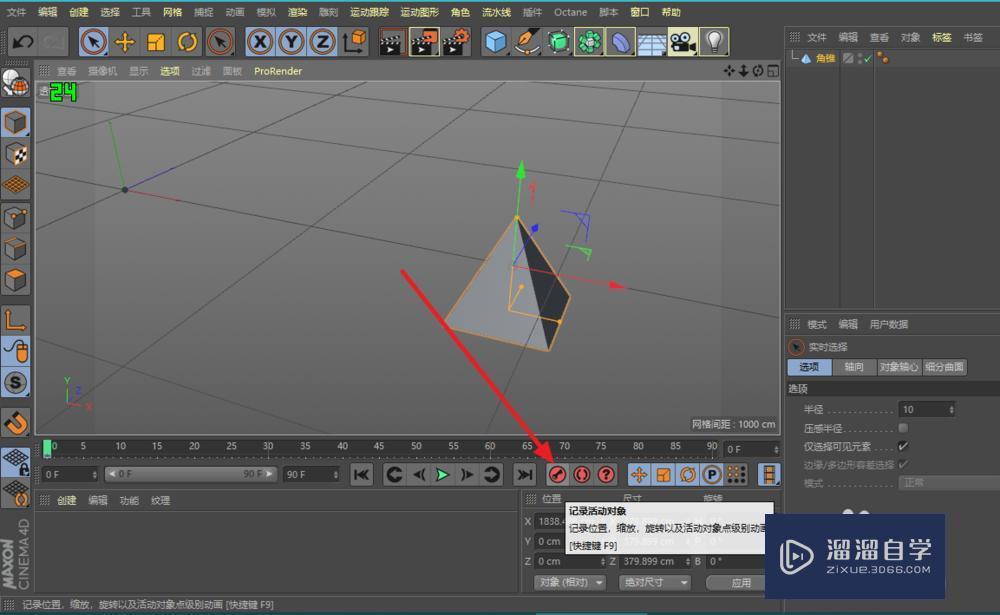Viewport: 1000px width, 615px height.
Task: Click the preview range slider bar
Action: tap(190, 474)
